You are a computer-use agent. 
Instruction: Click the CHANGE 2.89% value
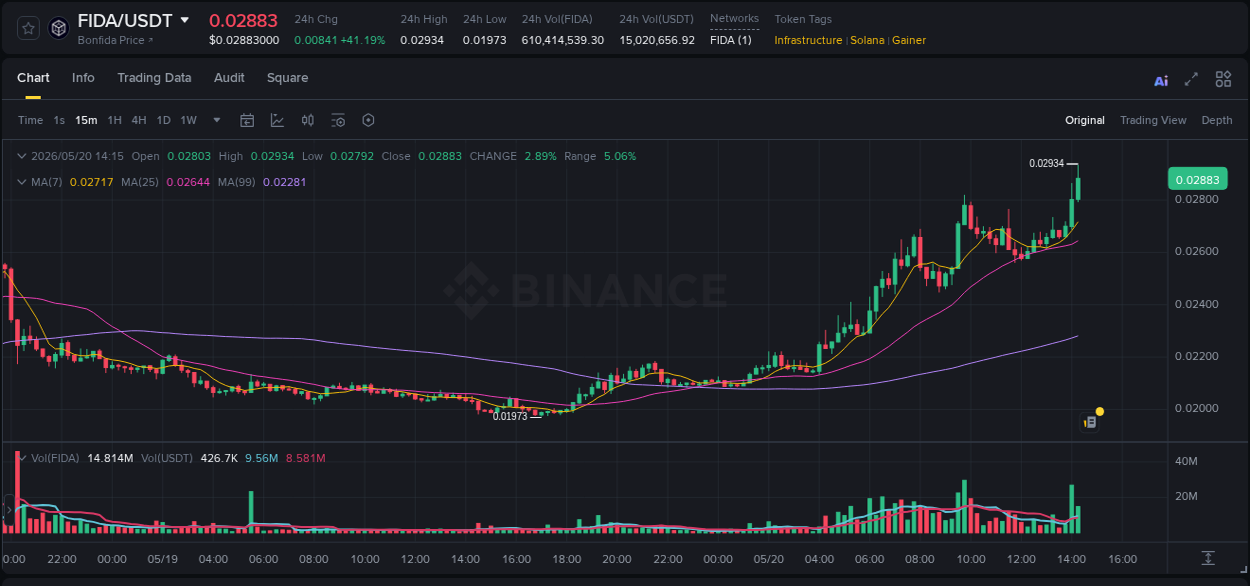pos(540,156)
